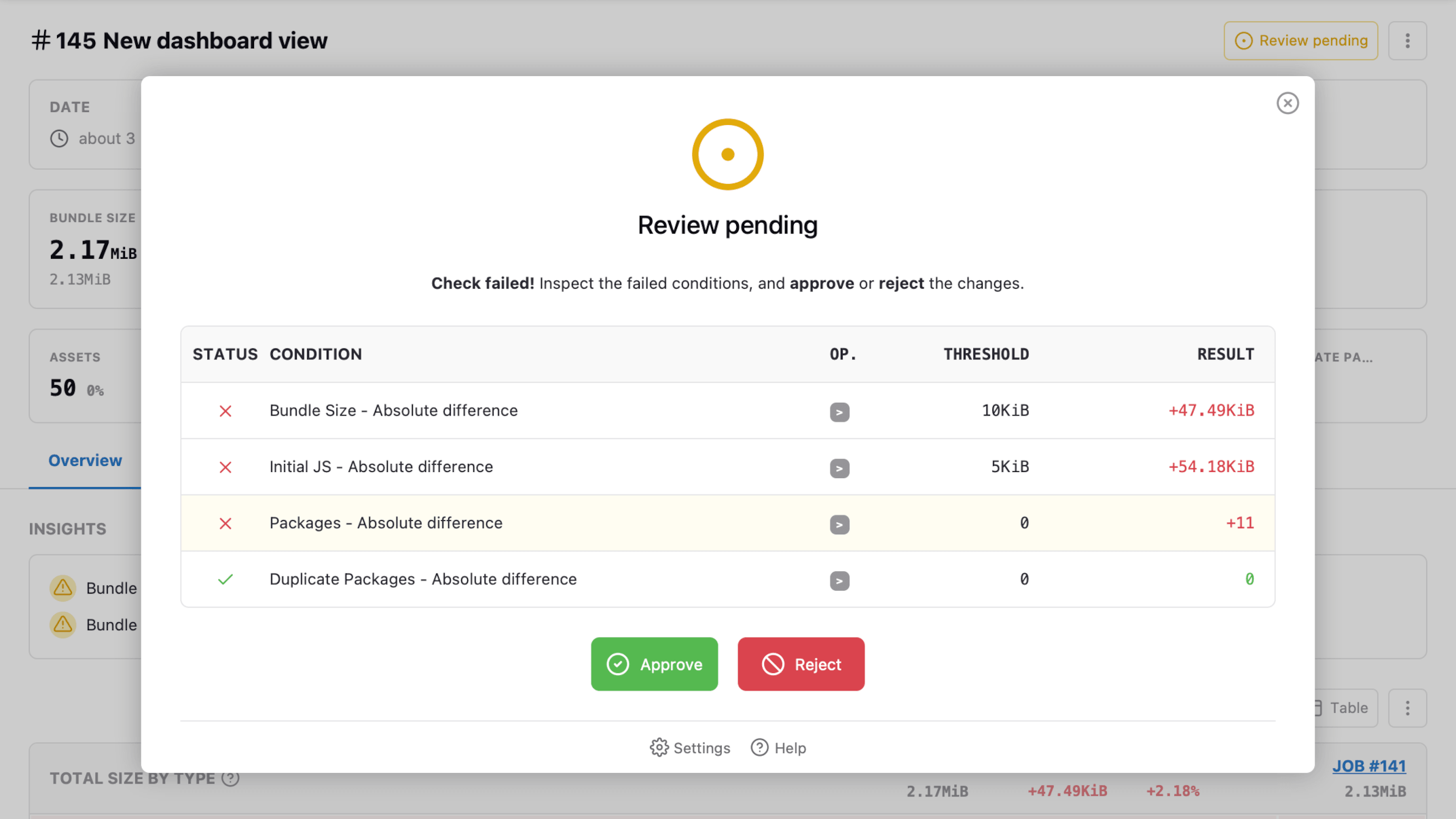The width and height of the screenshot is (1456, 819).
Task: Open Help via the question mark icon
Action: click(x=759, y=747)
